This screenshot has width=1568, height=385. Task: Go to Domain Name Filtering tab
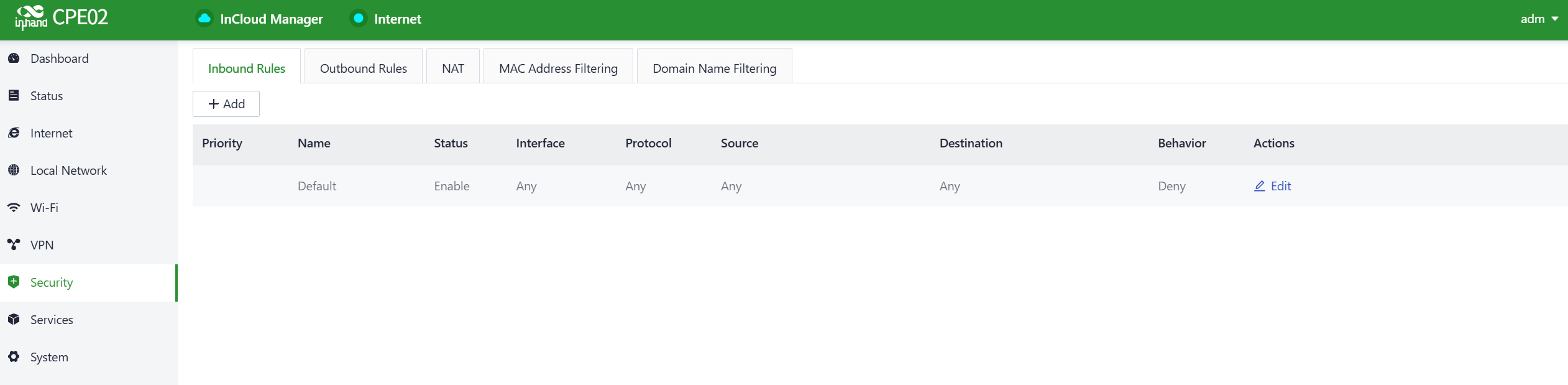click(714, 68)
